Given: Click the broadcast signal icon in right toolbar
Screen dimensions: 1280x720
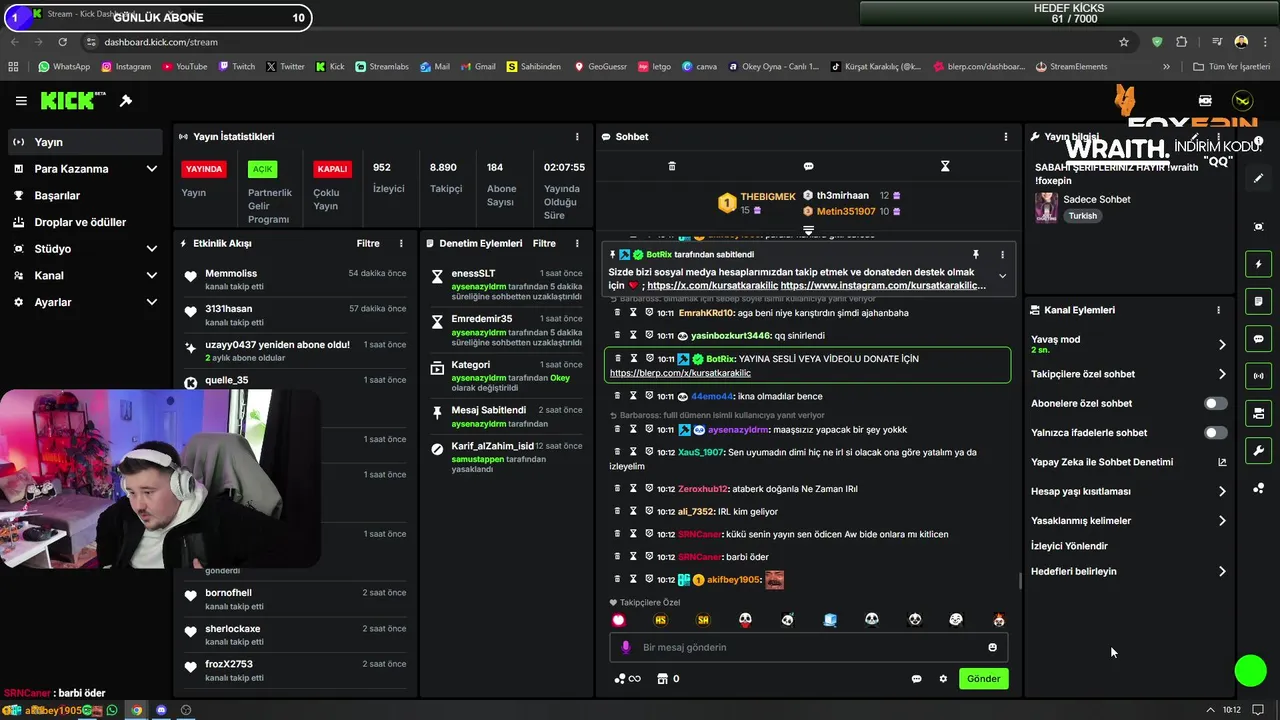Looking at the screenshot, I should click(1258, 376).
